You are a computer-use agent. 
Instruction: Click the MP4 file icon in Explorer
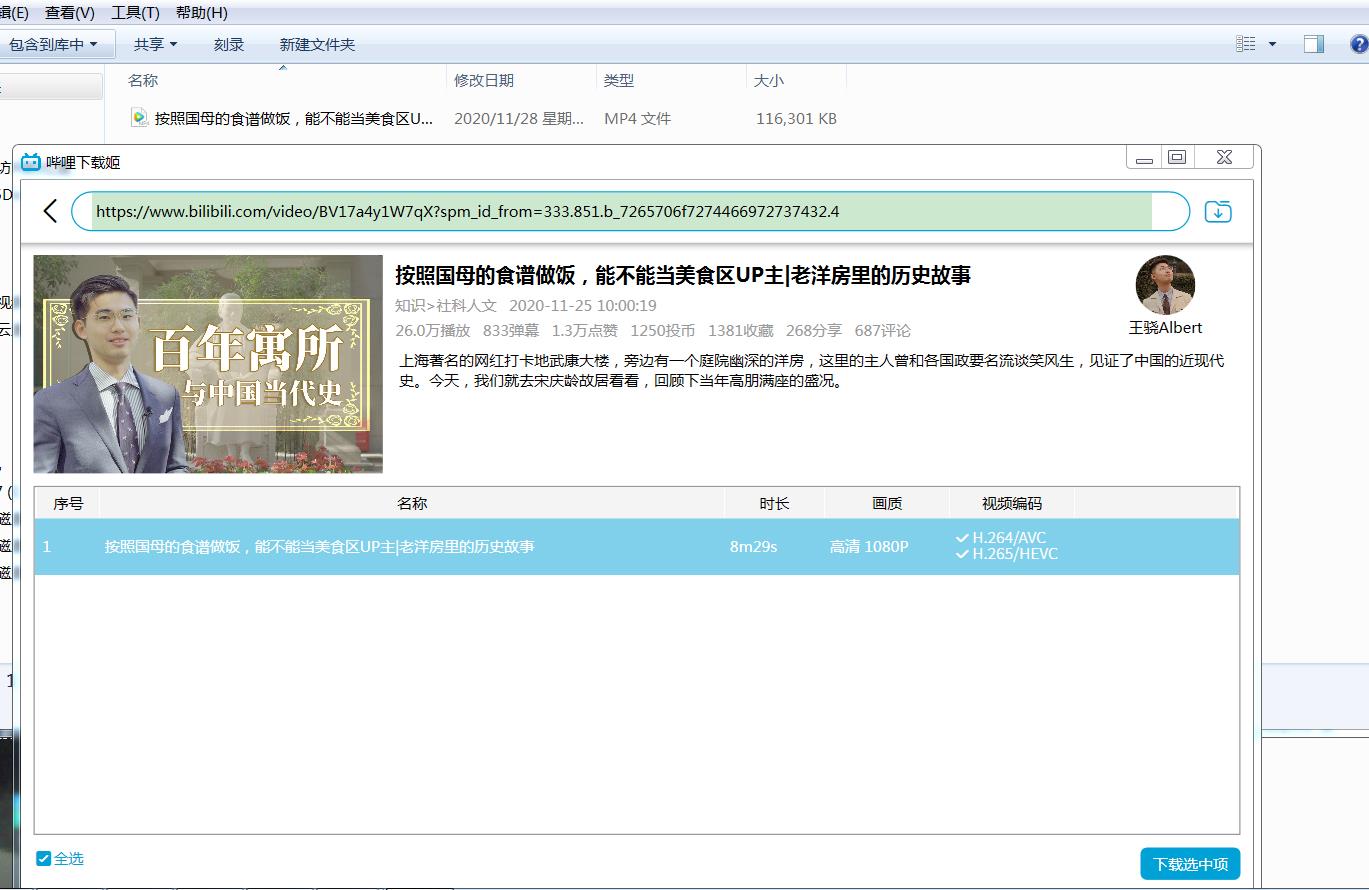(139, 118)
